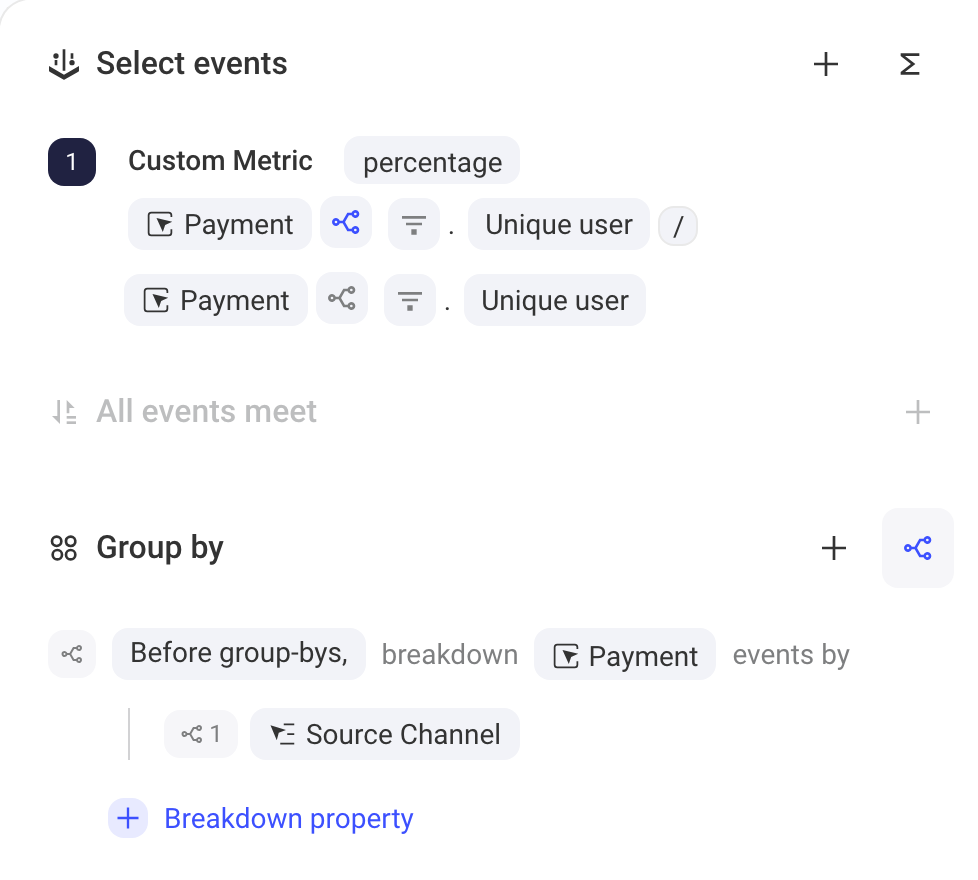978x880 pixels.
Task: Add a group with Group by plus icon
Action: tap(834, 548)
